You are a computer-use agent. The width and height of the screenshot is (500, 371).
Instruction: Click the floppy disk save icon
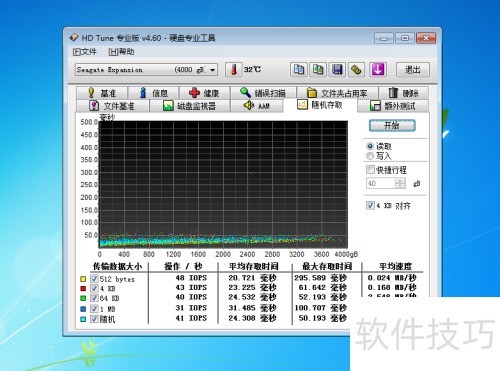click(x=337, y=70)
